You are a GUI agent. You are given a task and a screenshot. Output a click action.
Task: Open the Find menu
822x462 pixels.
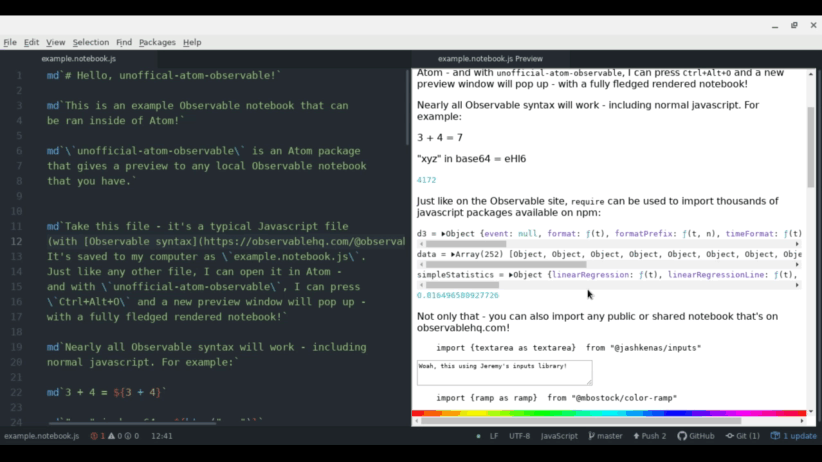tap(124, 42)
